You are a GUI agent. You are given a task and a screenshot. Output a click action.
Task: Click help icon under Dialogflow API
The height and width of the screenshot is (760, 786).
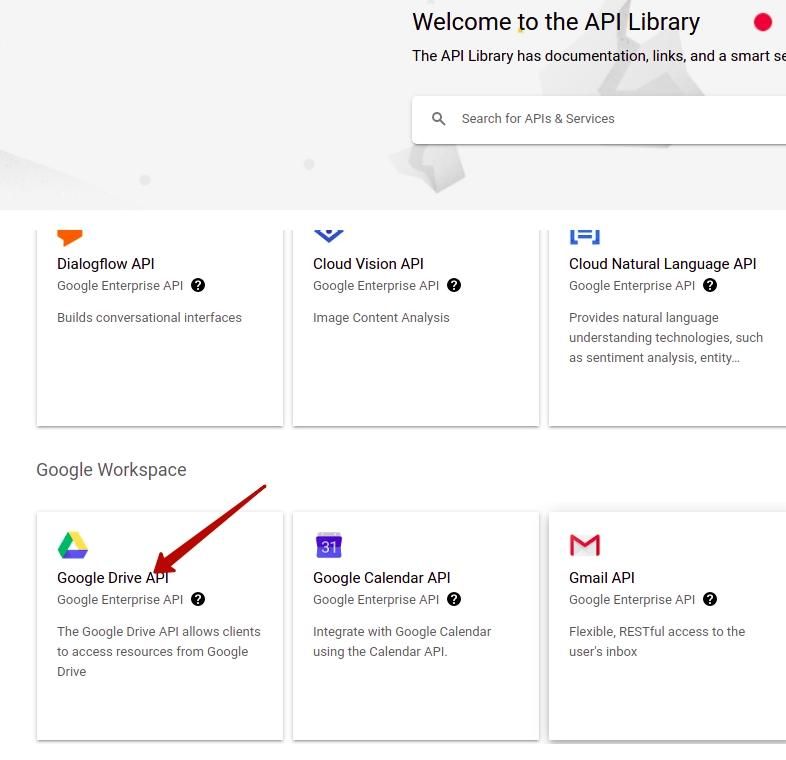pos(198,285)
